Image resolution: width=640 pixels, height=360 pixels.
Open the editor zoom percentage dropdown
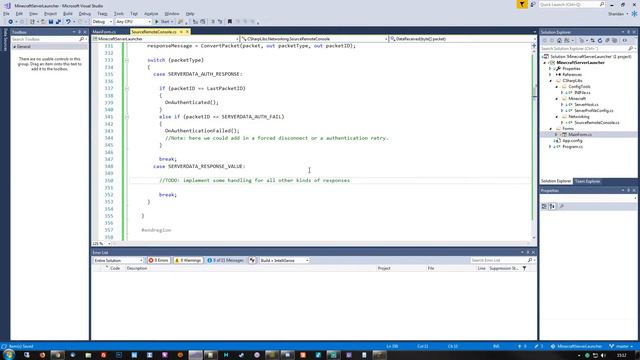[x=101, y=244]
